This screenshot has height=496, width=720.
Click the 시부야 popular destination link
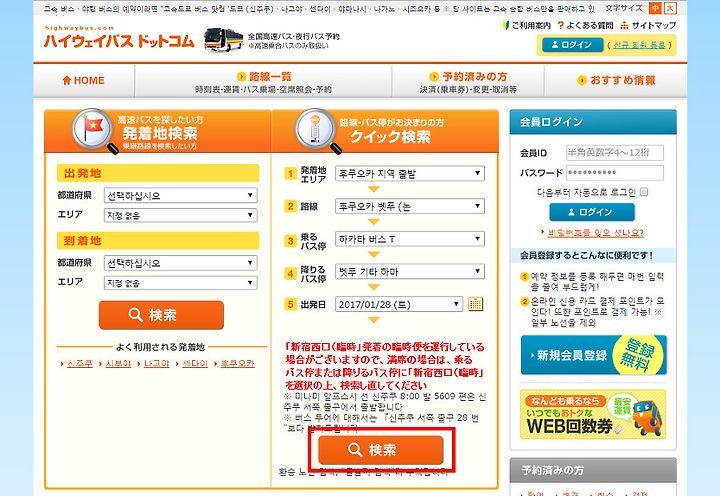click(118, 363)
